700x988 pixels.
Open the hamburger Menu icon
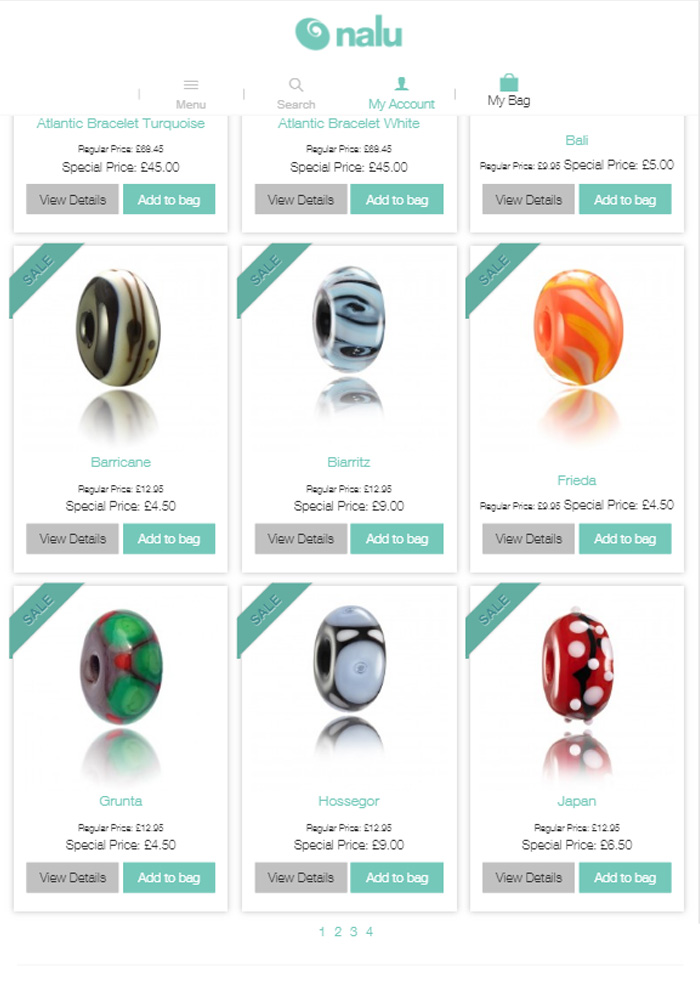pyautogui.click(x=191, y=84)
